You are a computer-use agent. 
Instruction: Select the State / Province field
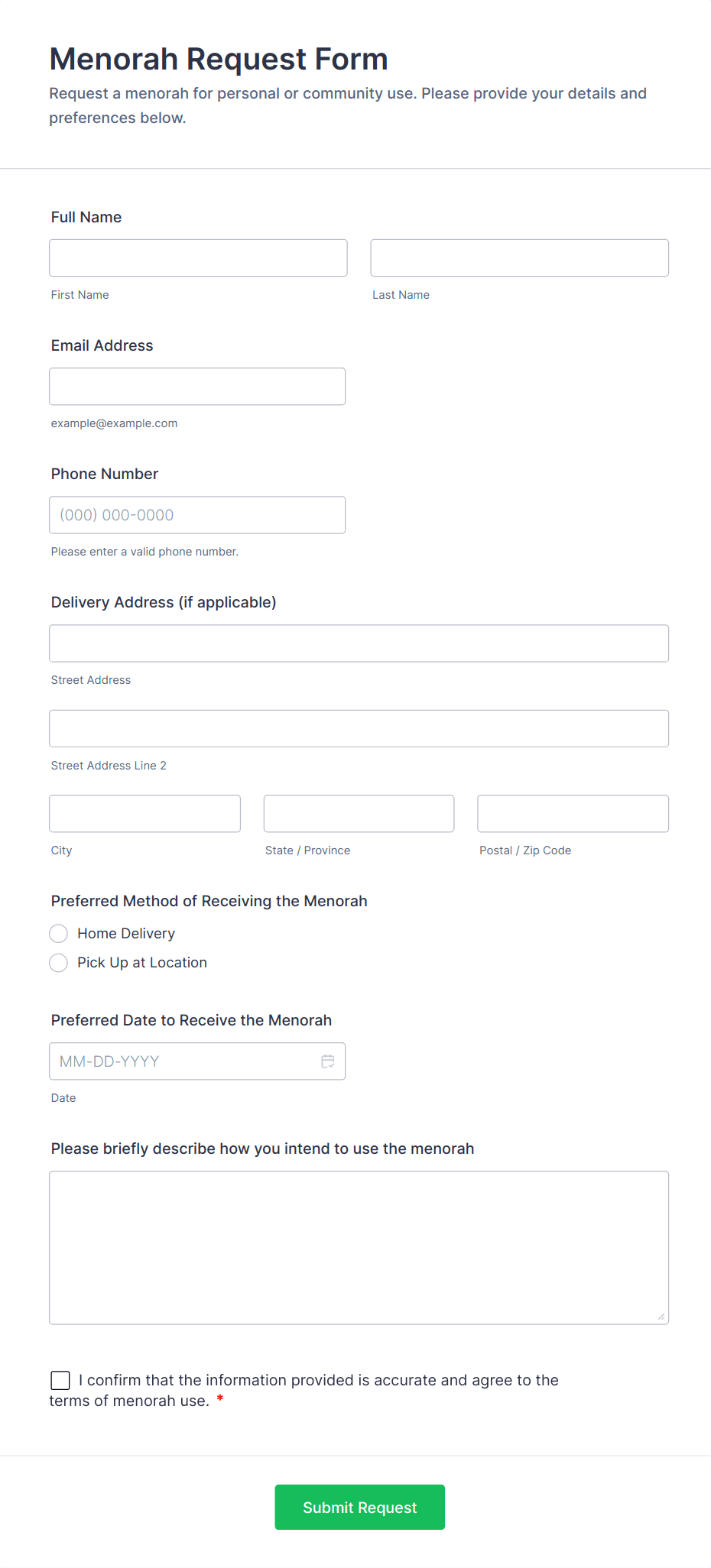coord(359,814)
